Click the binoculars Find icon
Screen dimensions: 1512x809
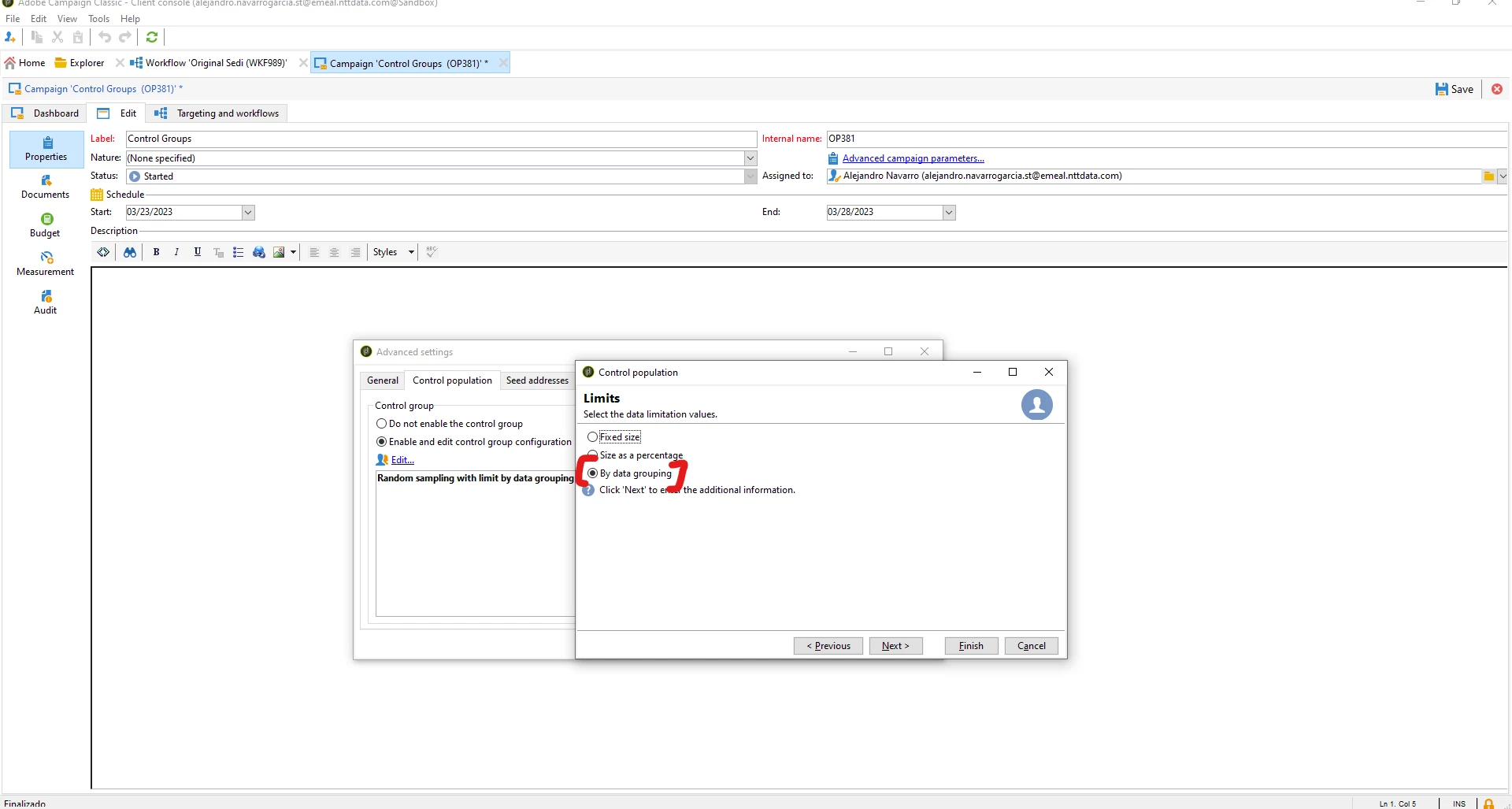(x=130, y=252)
